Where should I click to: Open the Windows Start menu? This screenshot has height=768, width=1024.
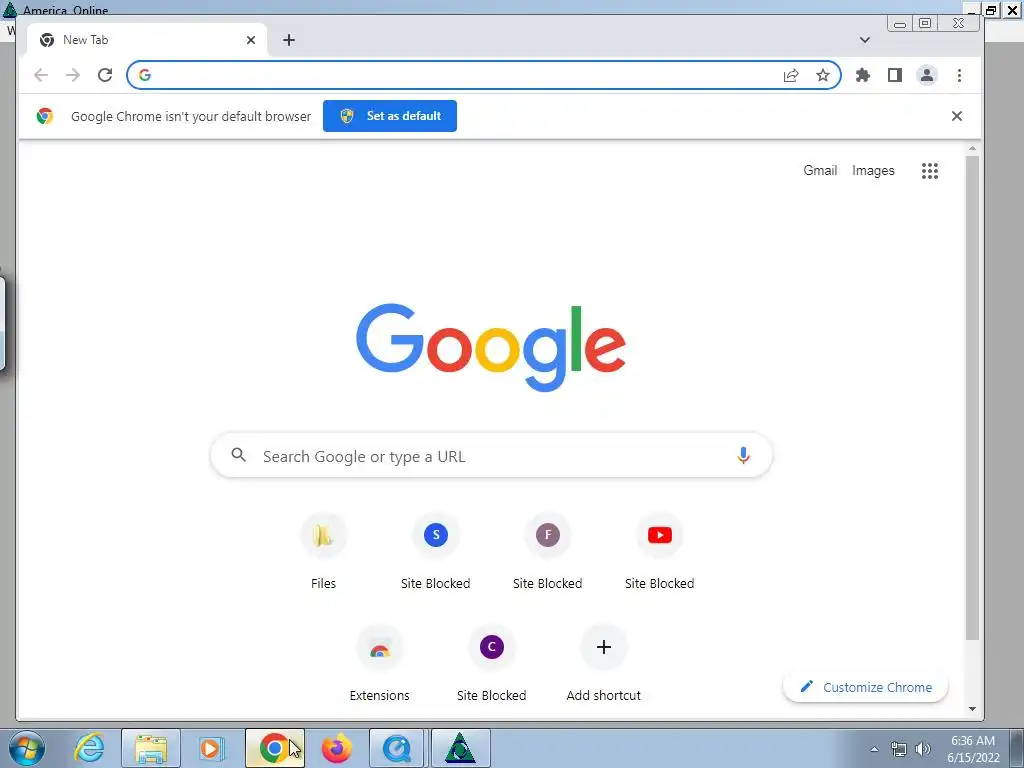(26, 748)
